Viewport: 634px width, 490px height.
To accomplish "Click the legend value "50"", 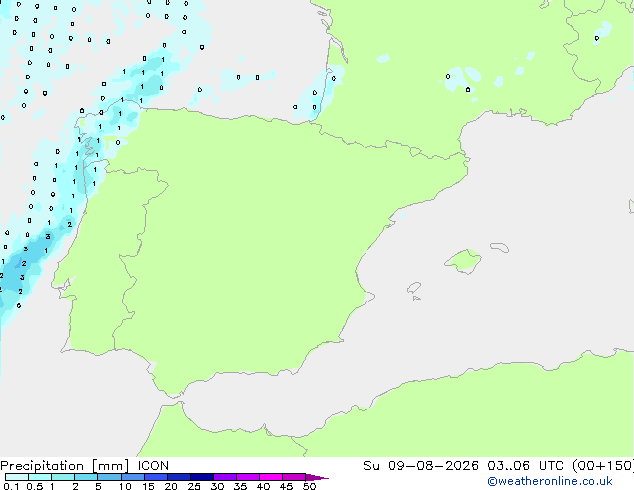I will tap(309, 486).
